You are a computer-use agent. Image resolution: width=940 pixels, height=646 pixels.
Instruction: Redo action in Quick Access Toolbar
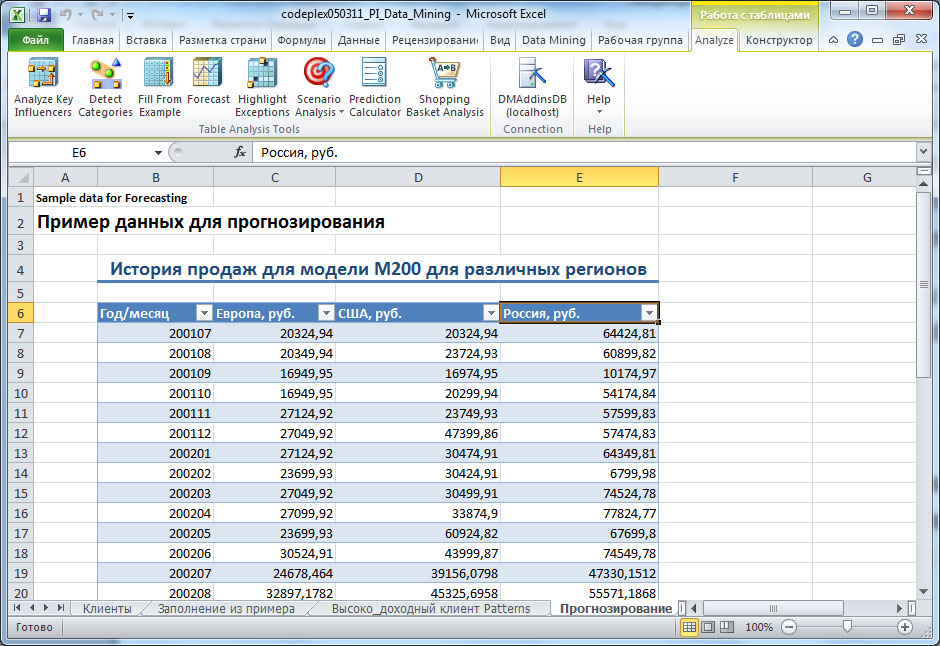pyautogui.click(x=97, y=14)
